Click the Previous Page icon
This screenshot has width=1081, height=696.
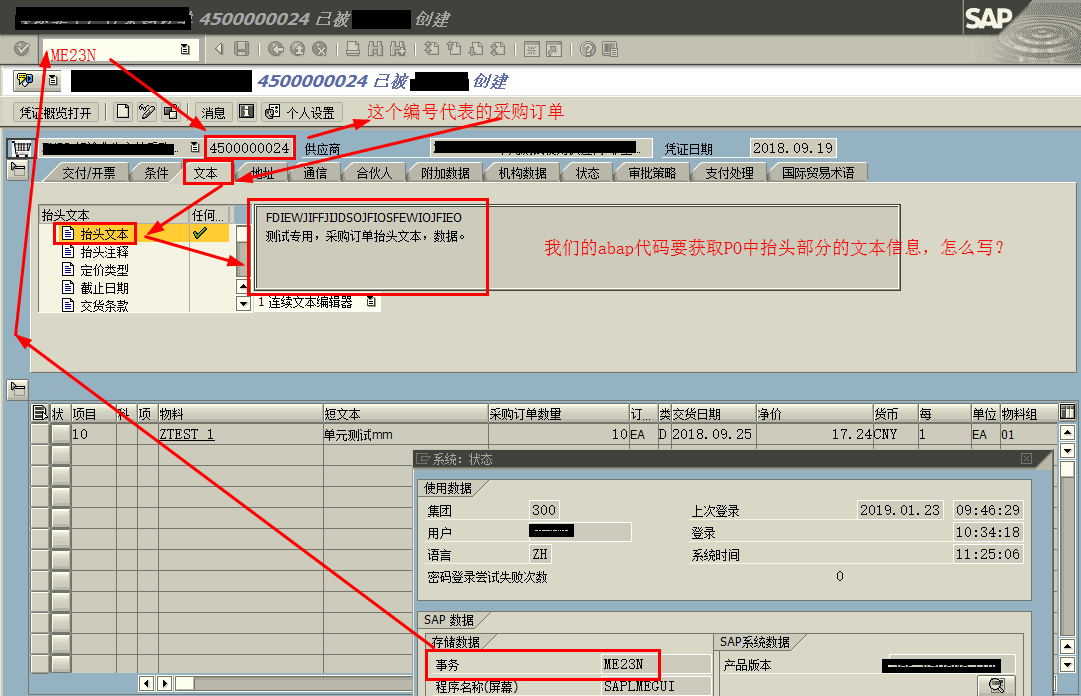(x=454, y=49)
